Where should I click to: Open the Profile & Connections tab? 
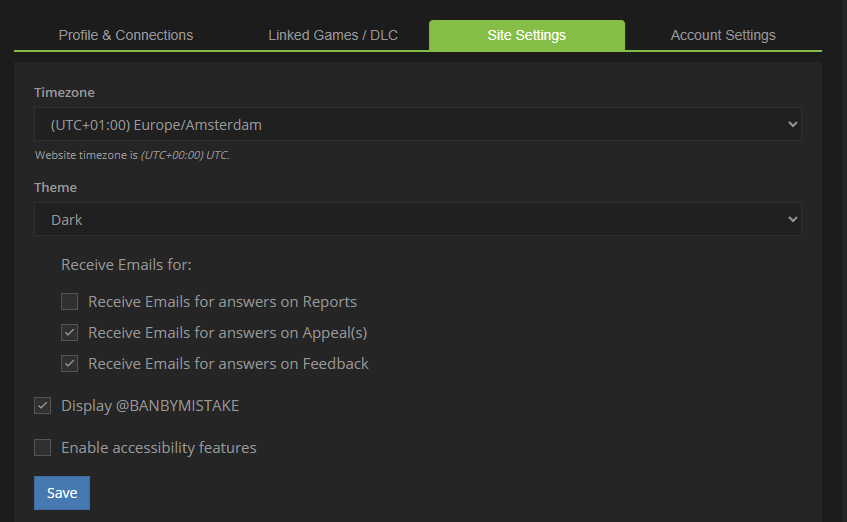click(x=126, y=35)
